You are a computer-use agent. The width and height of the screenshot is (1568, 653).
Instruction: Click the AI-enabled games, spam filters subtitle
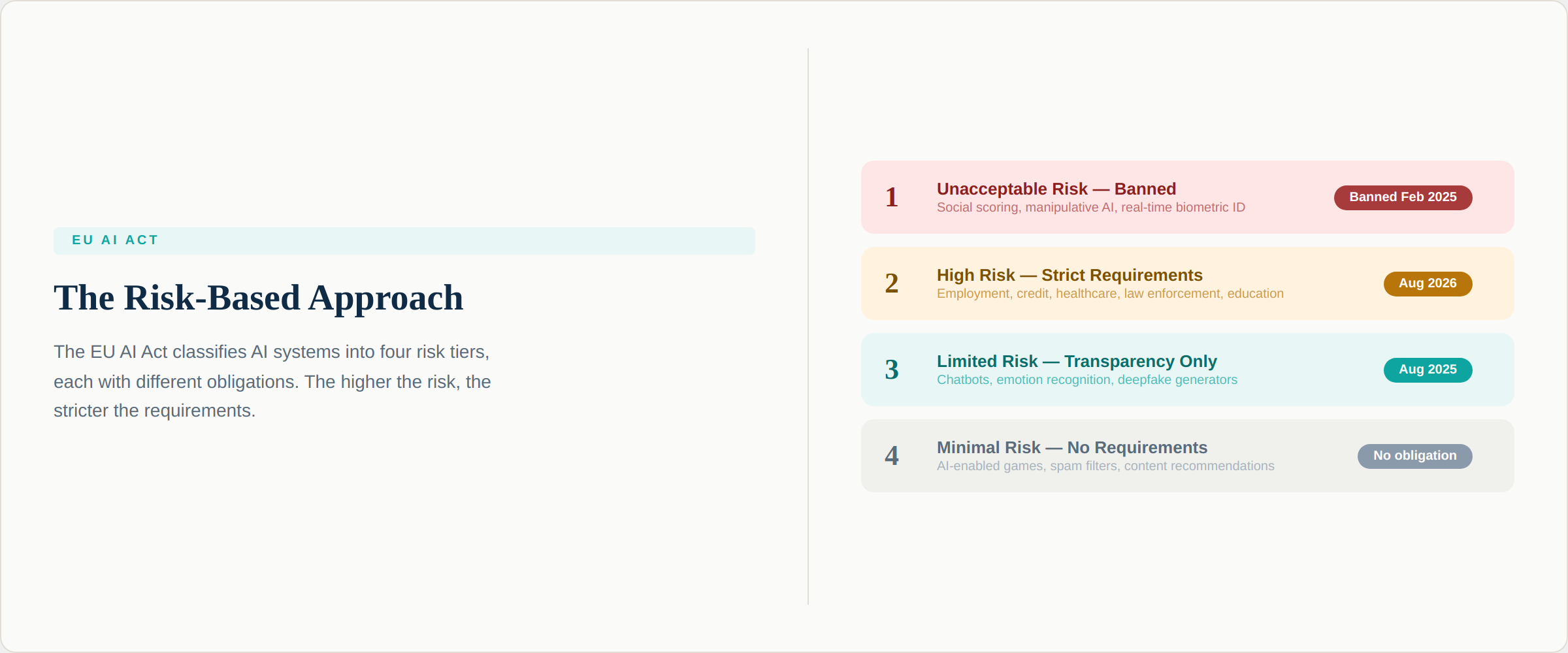[1105, 466]
